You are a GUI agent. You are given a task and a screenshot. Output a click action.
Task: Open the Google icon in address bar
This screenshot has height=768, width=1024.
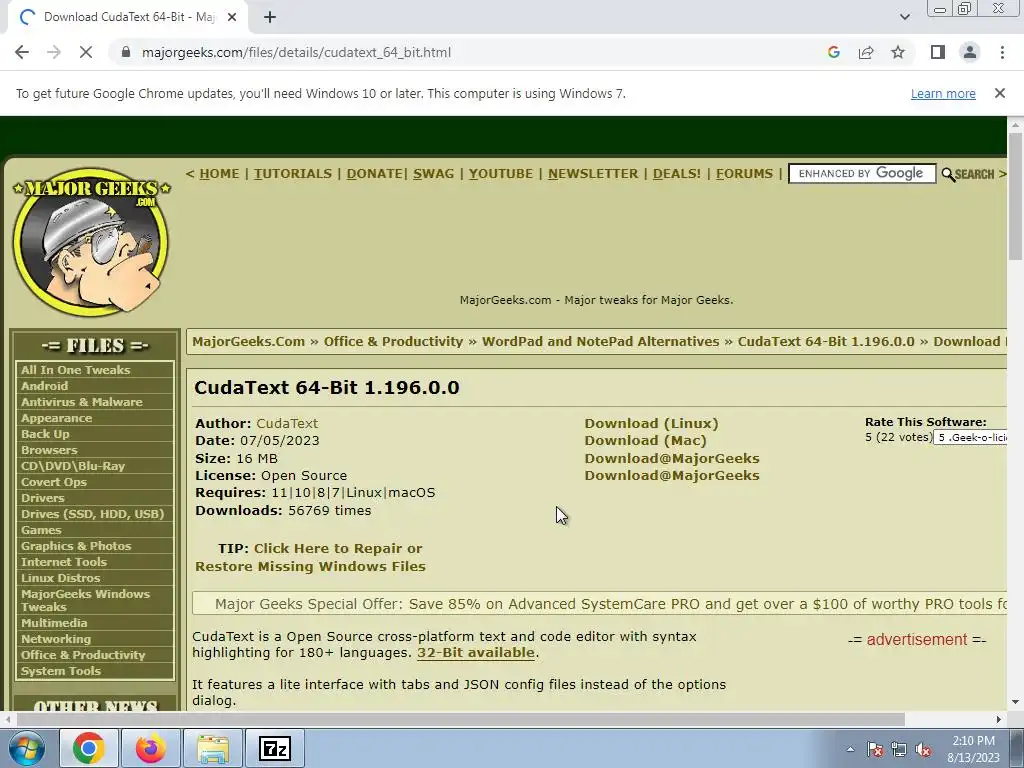point(833,52)
